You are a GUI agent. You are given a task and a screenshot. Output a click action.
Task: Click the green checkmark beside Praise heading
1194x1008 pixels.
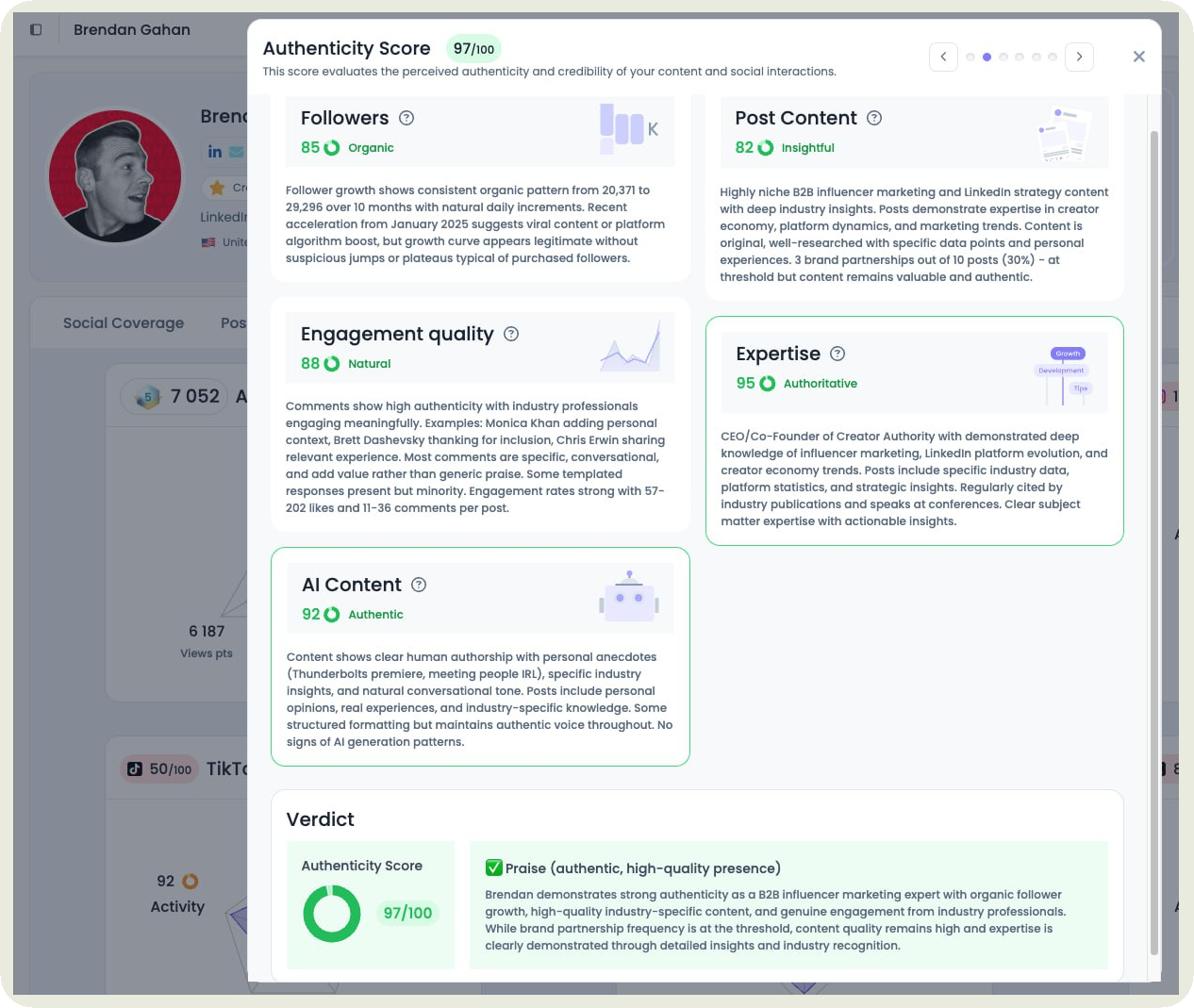492,867
